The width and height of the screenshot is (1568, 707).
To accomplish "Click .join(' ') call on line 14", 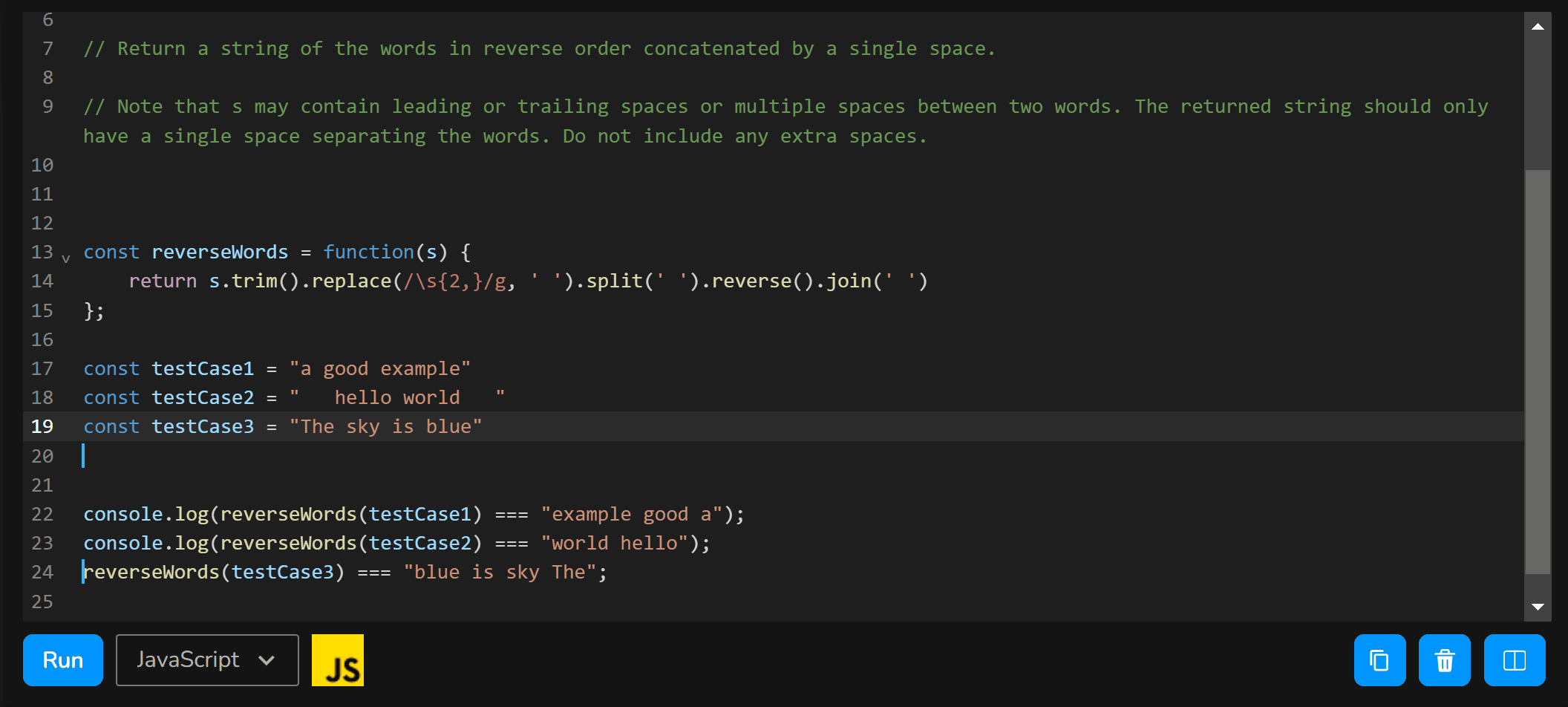I will (872, 281).
